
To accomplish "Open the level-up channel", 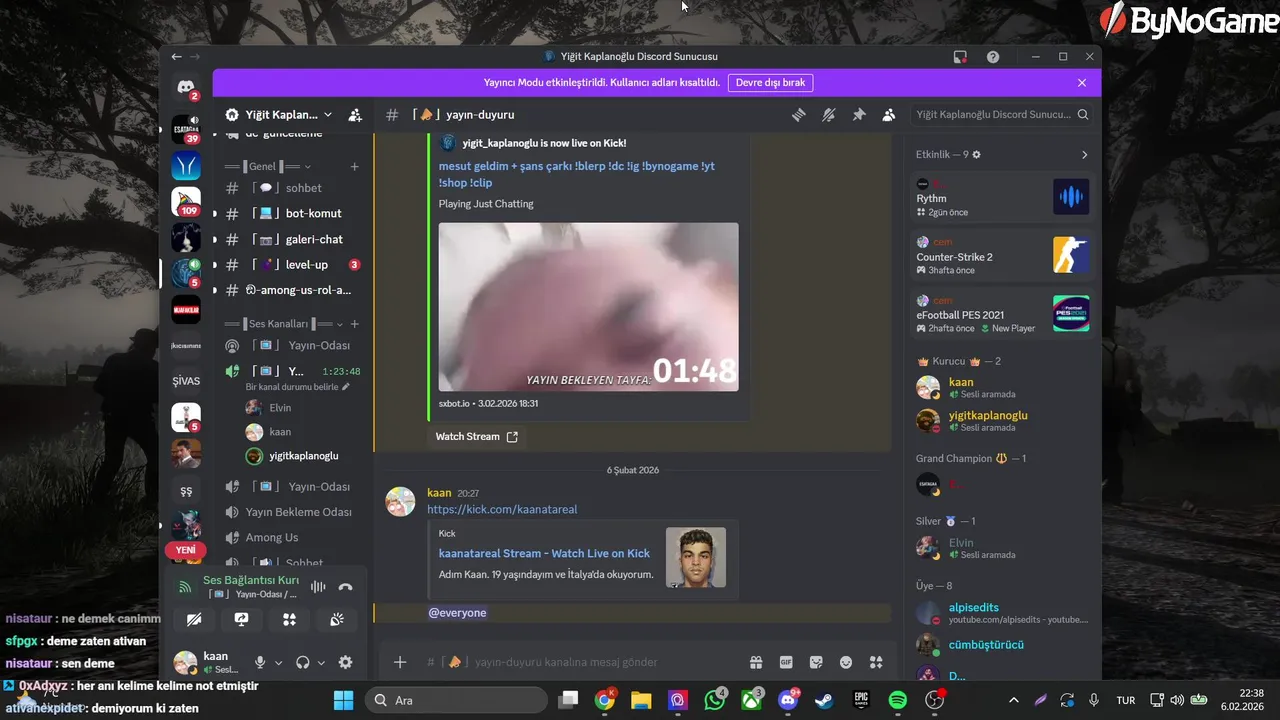I will [x=292, y=265].
